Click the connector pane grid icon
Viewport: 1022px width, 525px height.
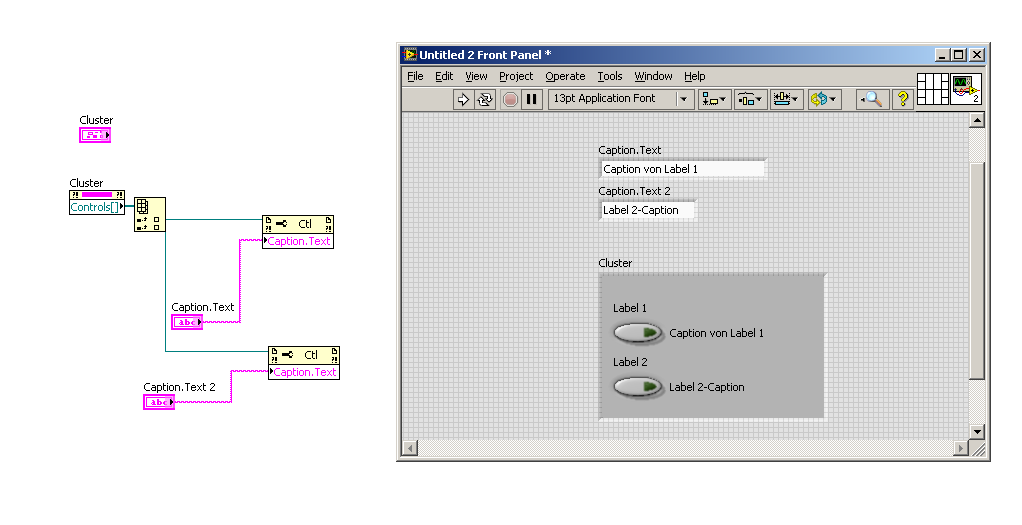[933, 89]
